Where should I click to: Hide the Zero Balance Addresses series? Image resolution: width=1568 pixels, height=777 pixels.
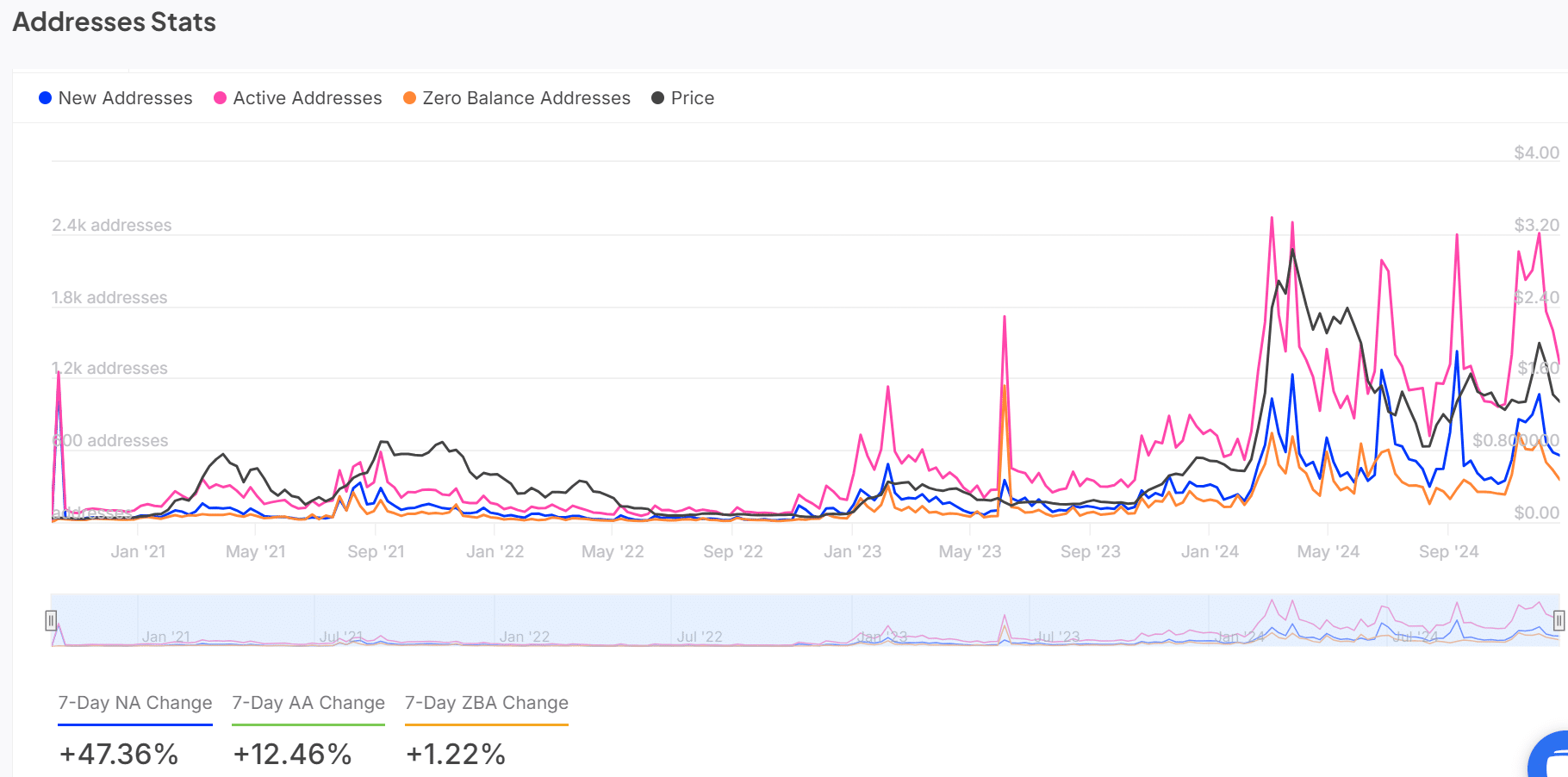coord(517,98)
